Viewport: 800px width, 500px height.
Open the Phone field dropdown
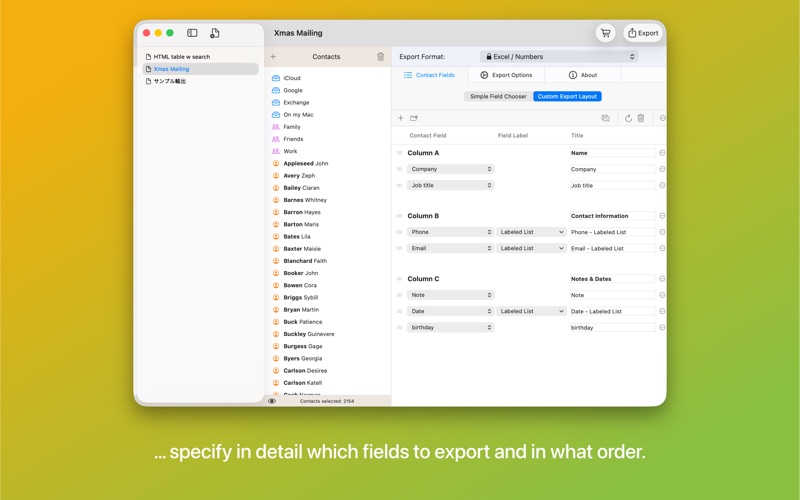[x=451, y=232]
